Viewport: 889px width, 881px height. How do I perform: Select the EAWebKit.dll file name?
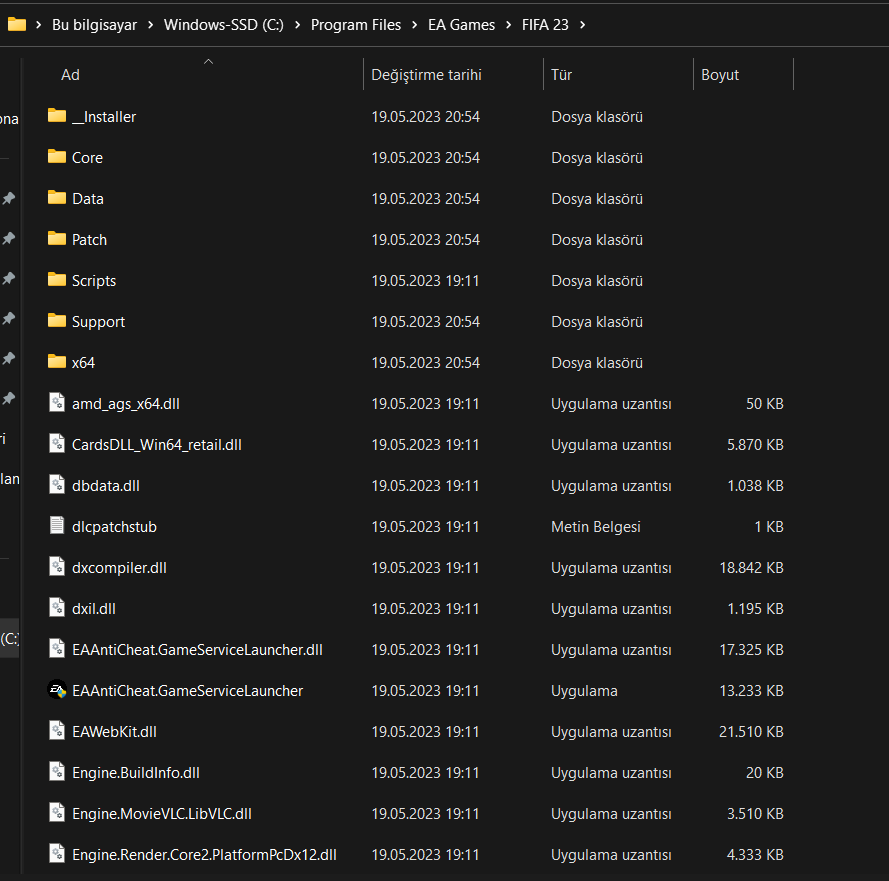[x=114, y=731]
